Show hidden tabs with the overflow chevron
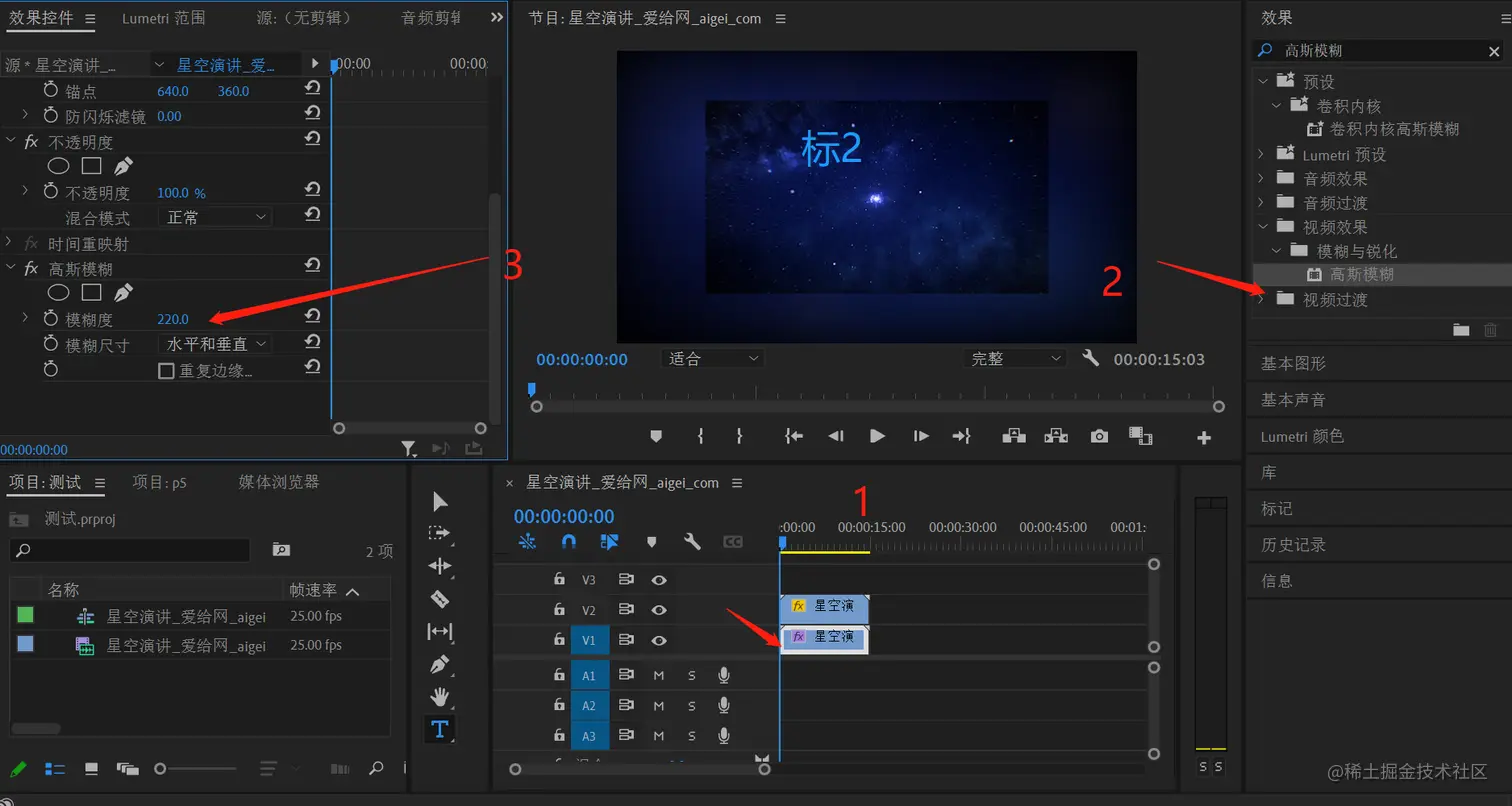Viewport: 1512px width, 806px height. [497, 18]
